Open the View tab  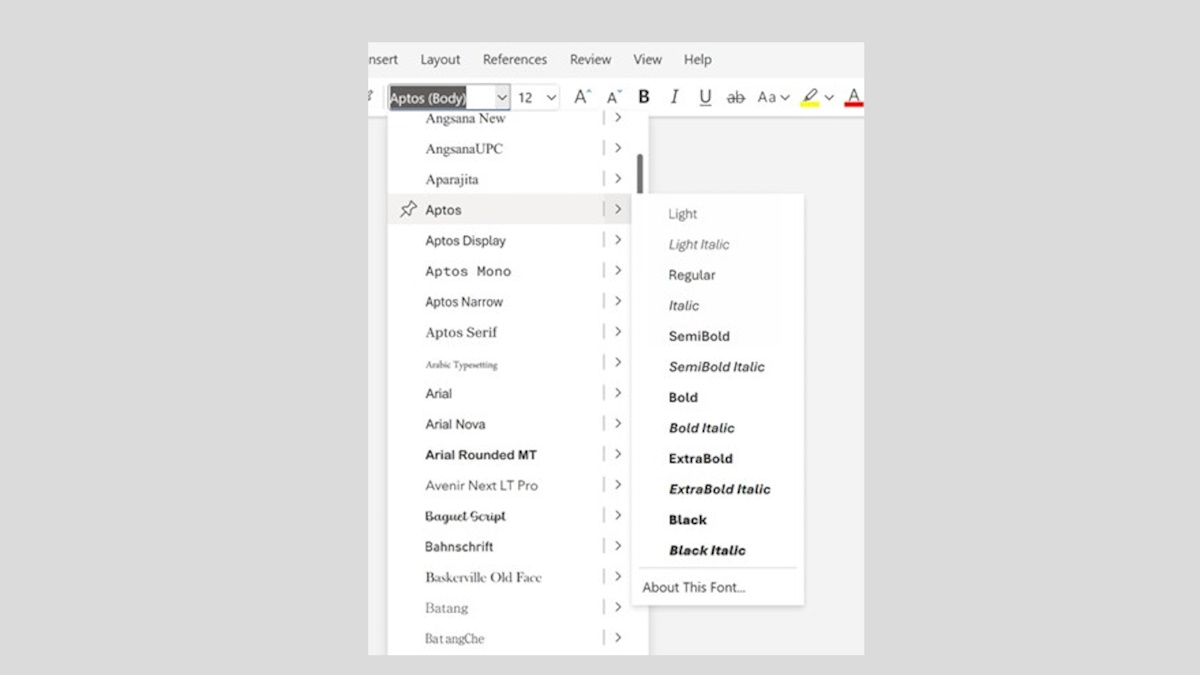pos(647,60)
